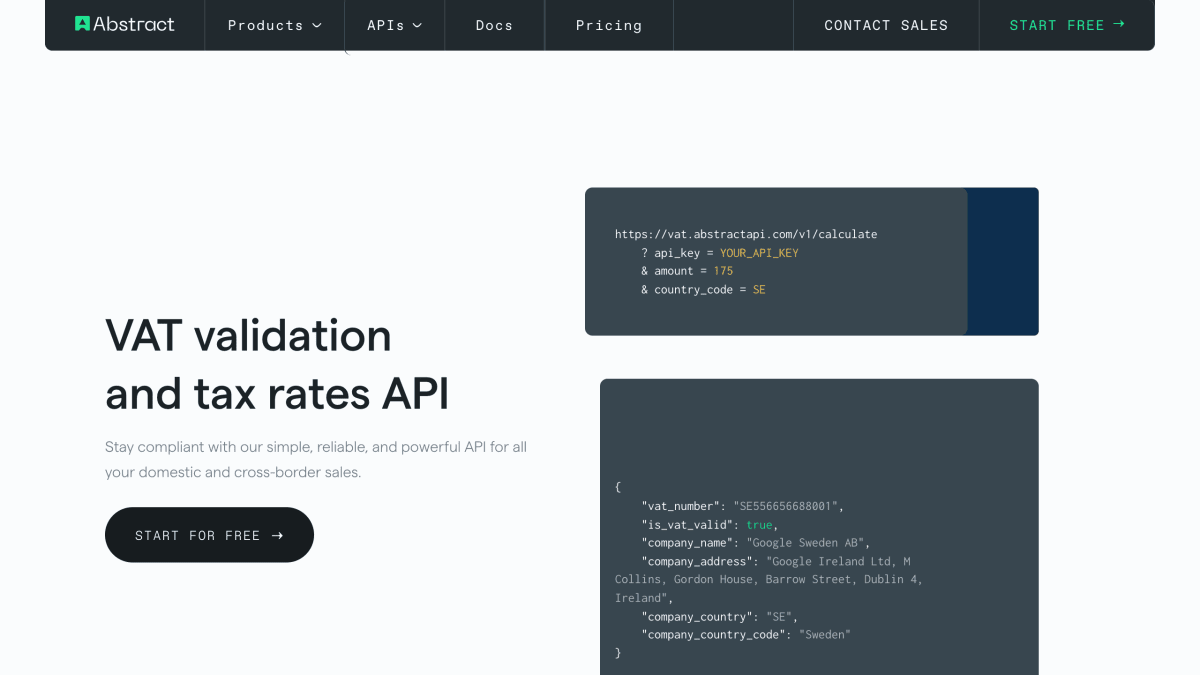Click START FREE in the navbar
Screen dimensions: 1200x675
point(1067,25)
